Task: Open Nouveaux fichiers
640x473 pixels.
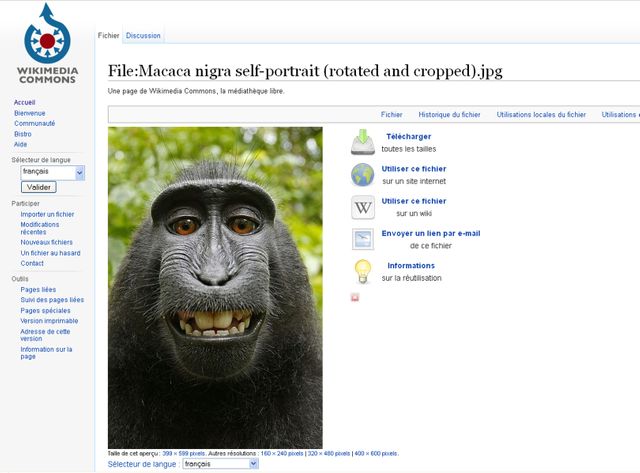Action: coord(47,242)
